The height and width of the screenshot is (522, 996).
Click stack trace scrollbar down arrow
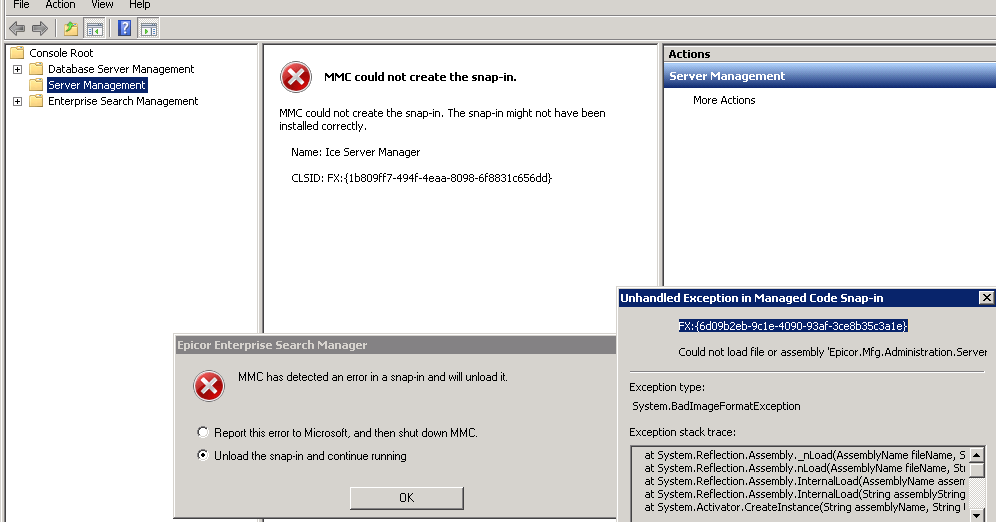pyautogui.click(x=977, y=515)
